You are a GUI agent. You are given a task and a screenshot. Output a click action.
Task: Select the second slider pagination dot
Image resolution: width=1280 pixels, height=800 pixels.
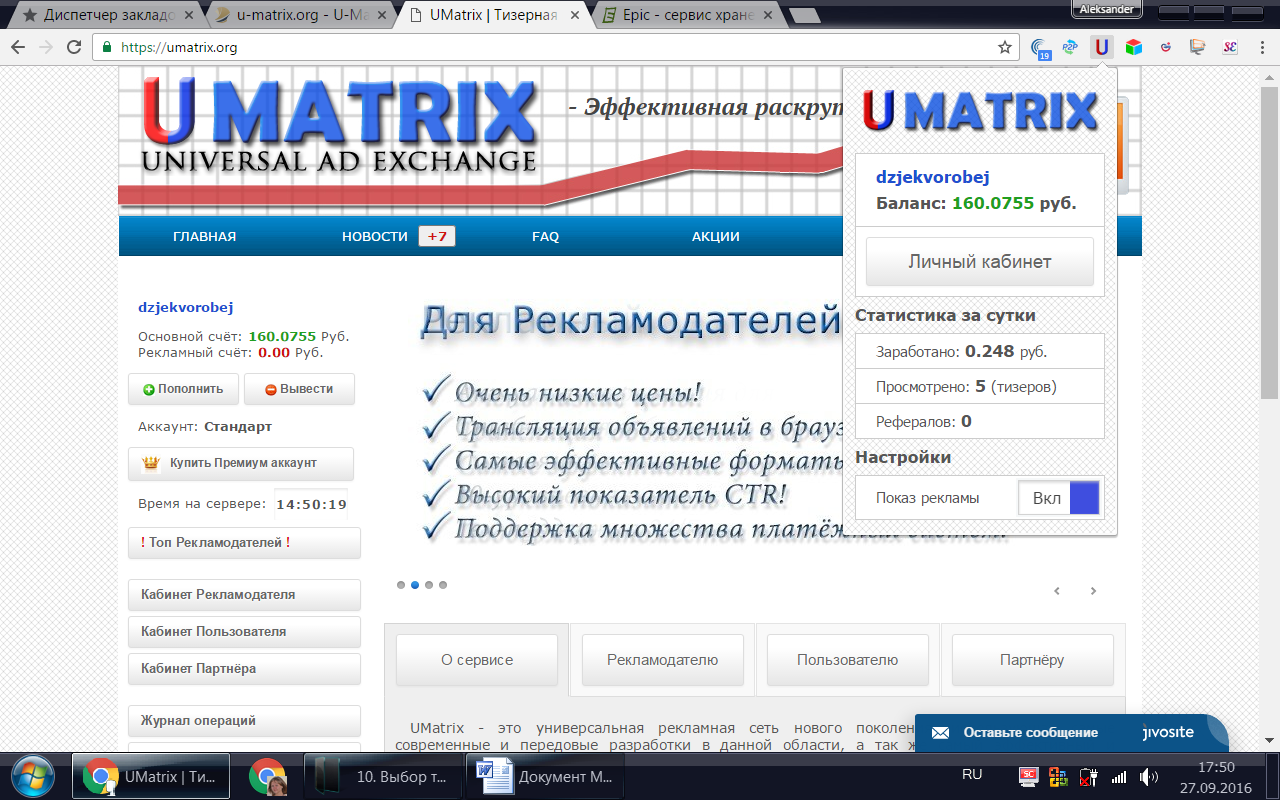tap(415, 585)
